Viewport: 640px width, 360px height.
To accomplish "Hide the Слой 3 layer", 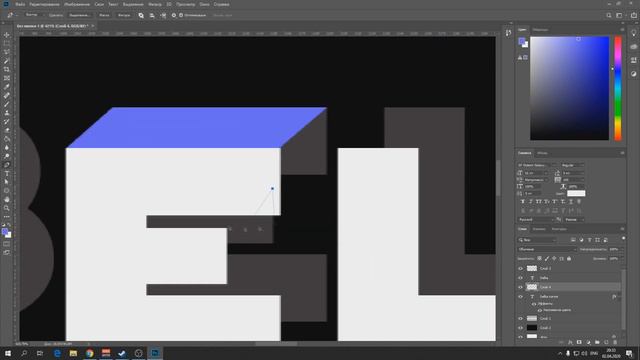I will point(520,269).
